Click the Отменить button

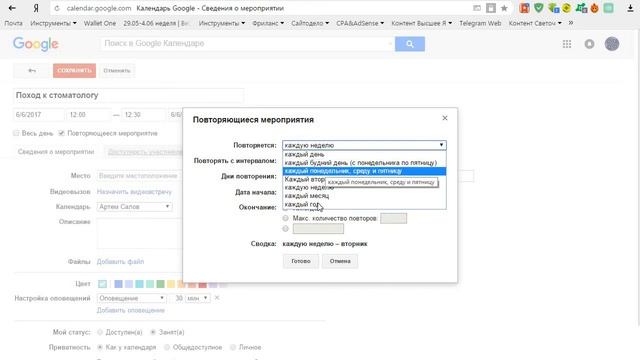117,71
